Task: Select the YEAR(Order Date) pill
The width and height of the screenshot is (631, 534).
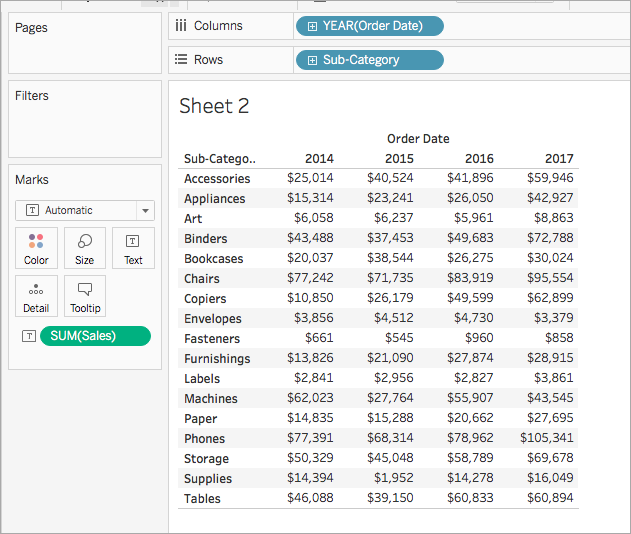Action: (x=370, y=26)
